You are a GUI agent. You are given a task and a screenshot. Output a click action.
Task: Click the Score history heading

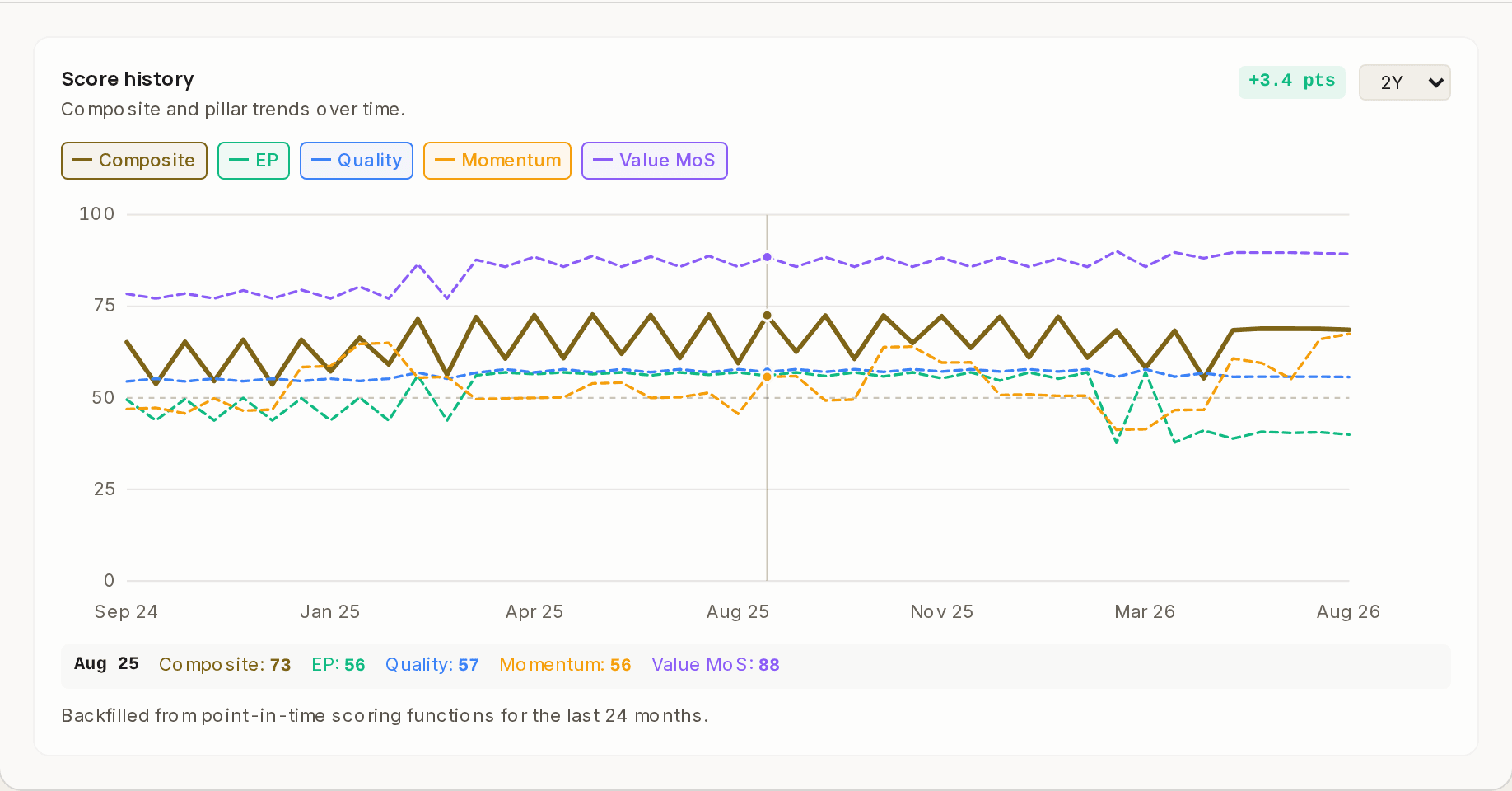[128, 79]
